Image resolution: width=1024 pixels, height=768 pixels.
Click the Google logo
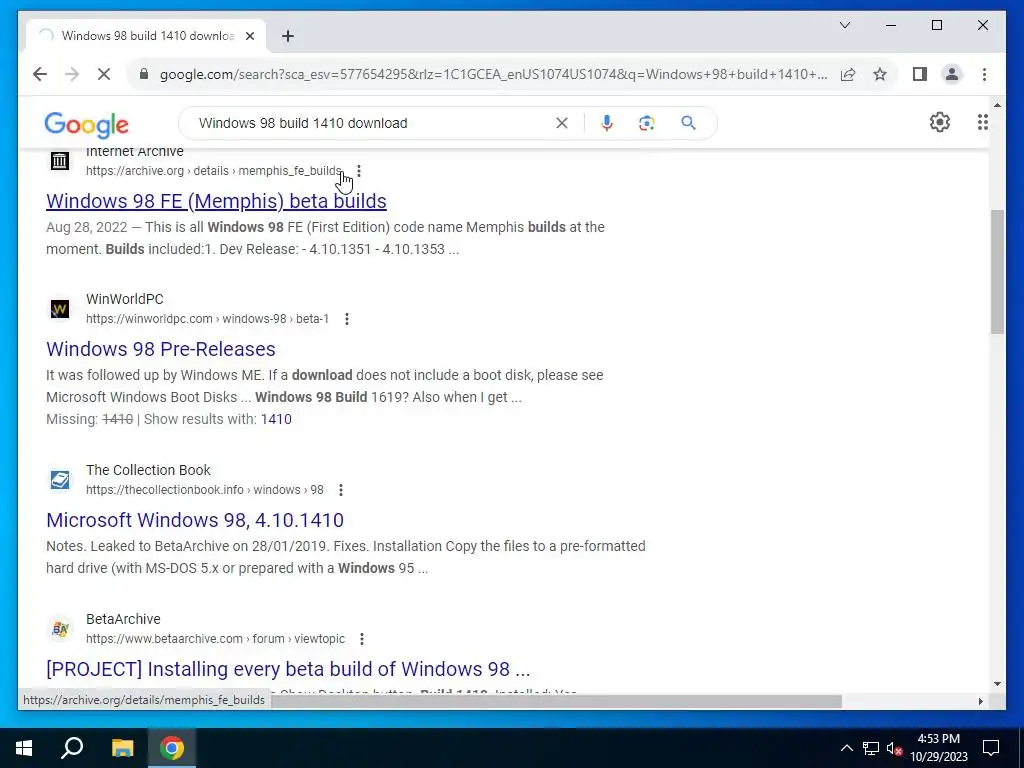pyautogui.click(x=86, y=124)
